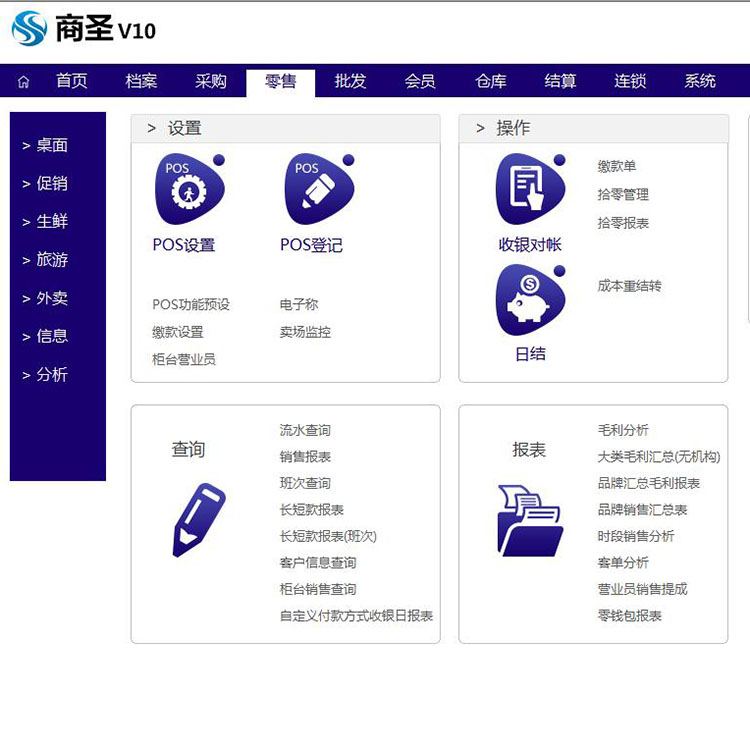Select the 零售 tab
The width and height of the screenshot is (750, 750).
click(x=281, y=82)
